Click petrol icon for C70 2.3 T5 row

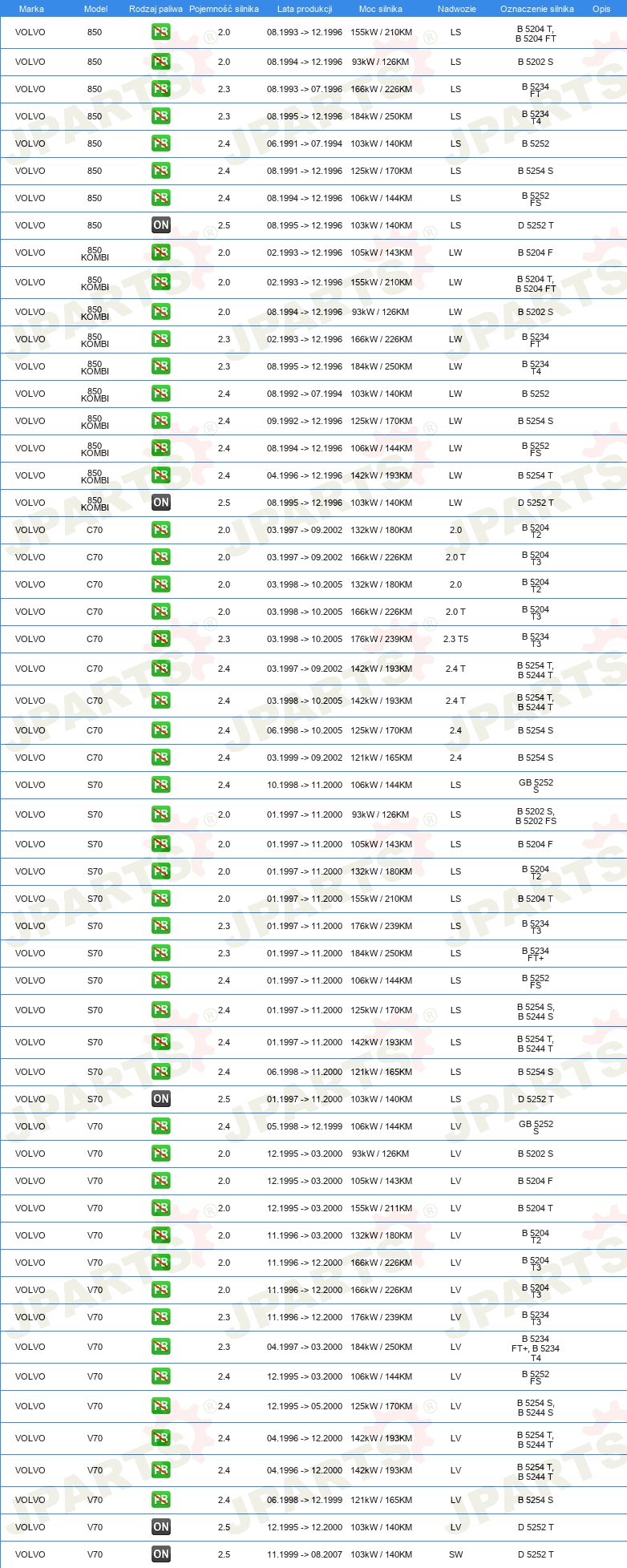tap(160, 639)
